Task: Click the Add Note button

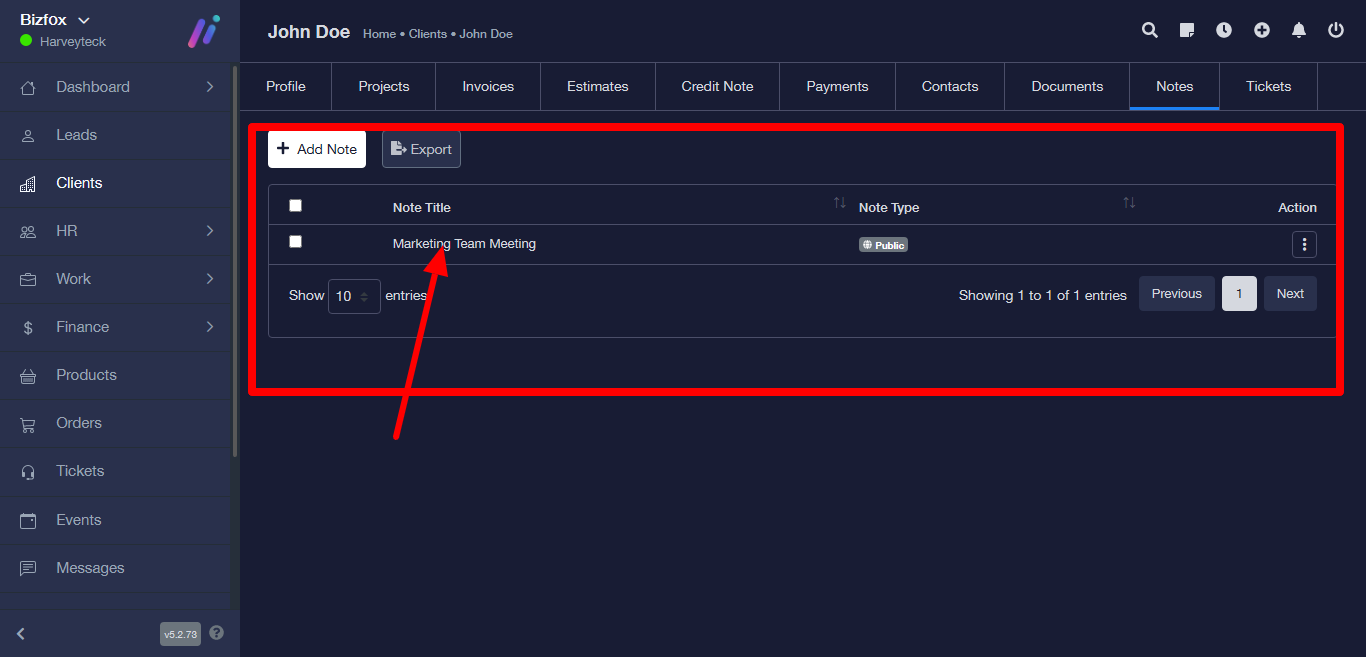Action: [x=317, y=149]
